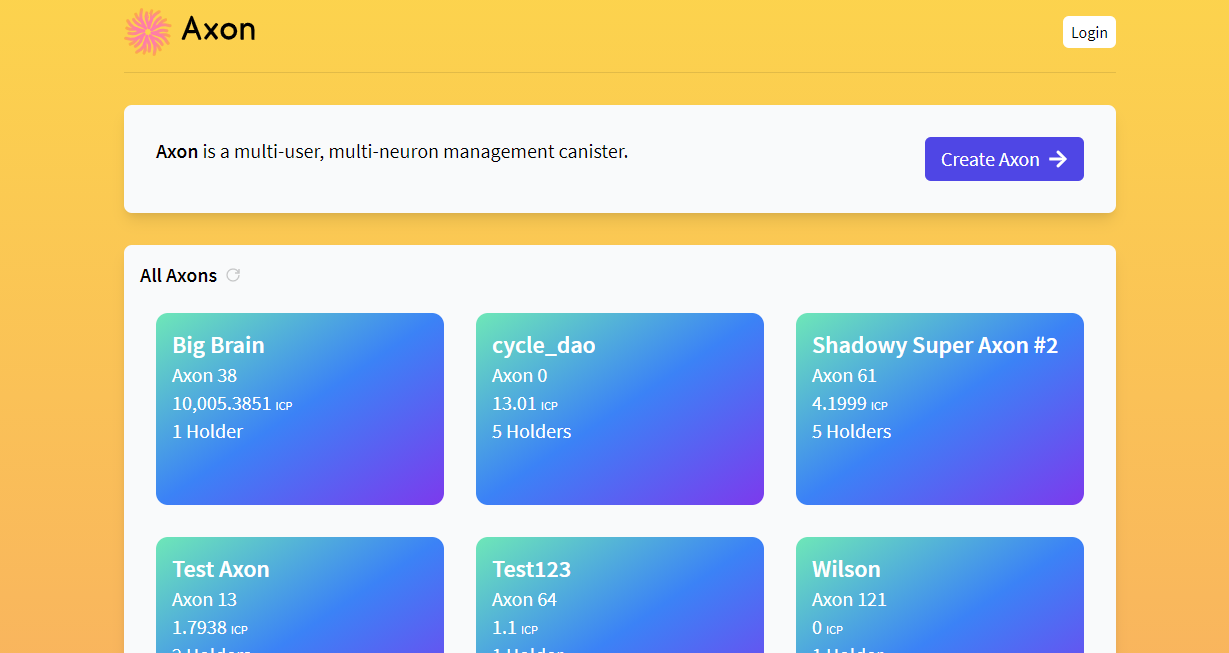Click the "10,005.3851 ICP" balance
This screenshot has width=1229, height=653.
pos(232,403)
